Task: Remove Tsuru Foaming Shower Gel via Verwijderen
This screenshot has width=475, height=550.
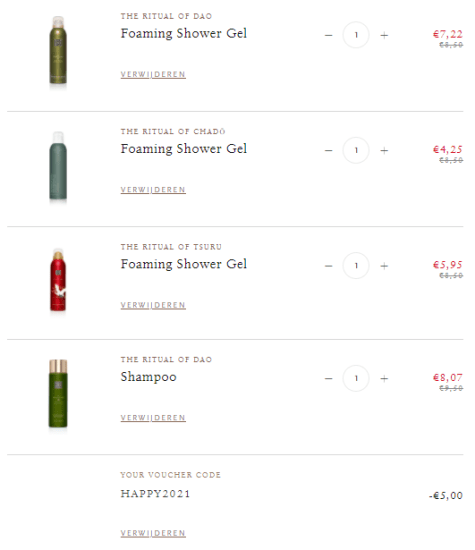Action: point(153,305)
